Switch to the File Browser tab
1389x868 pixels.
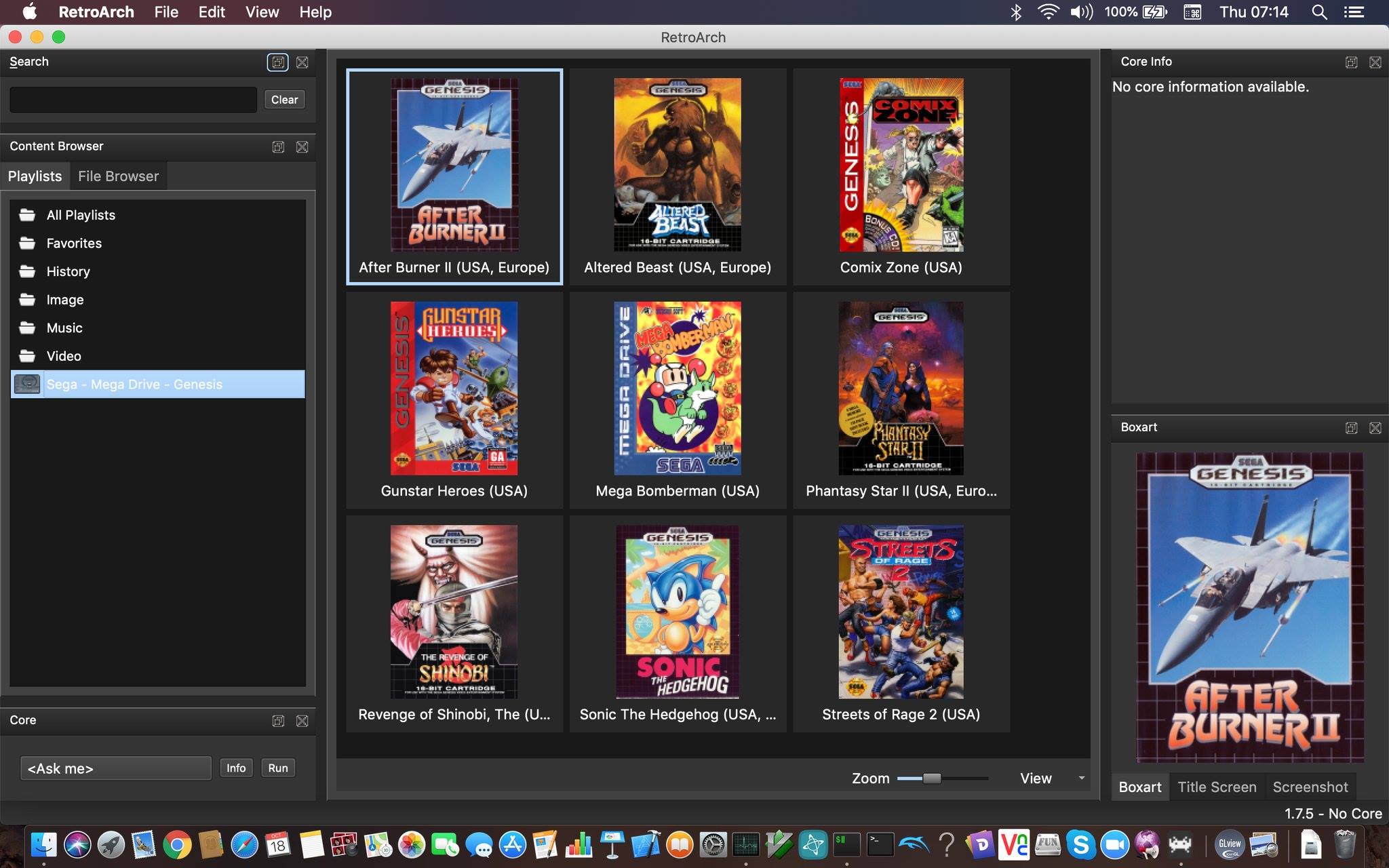118,176
